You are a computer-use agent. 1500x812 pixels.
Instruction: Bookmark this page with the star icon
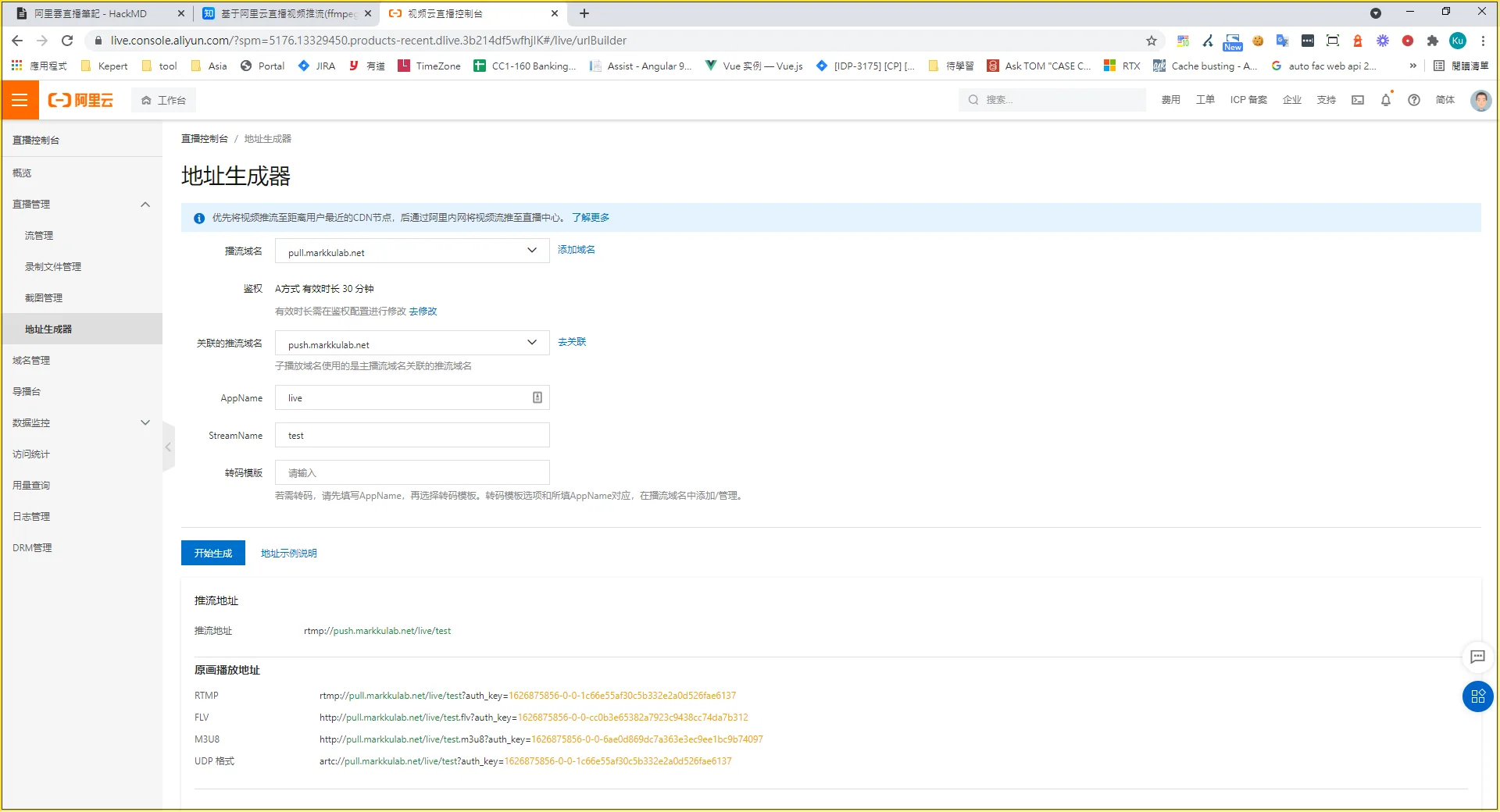click(x=1151, y=41)
